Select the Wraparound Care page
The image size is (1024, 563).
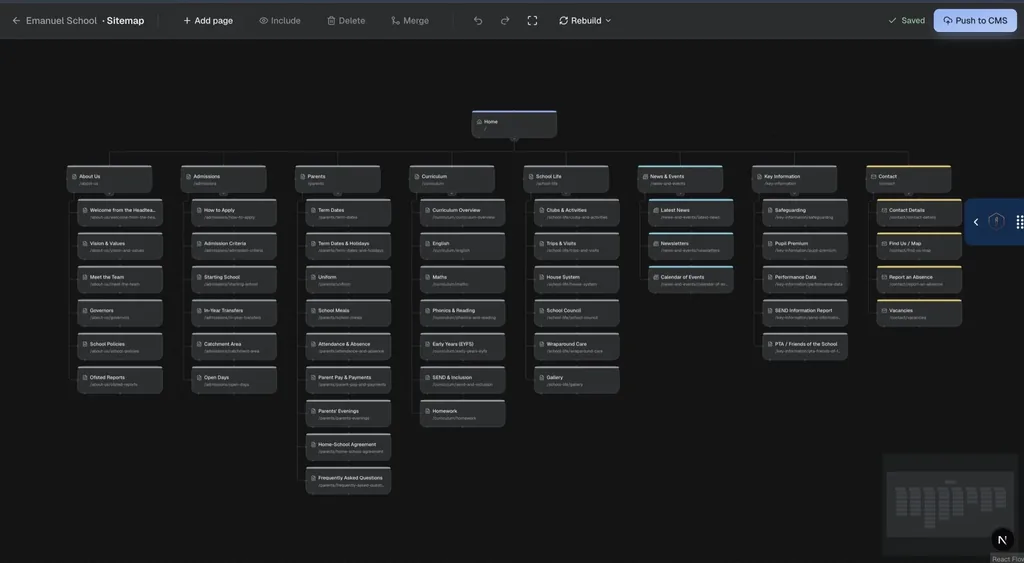pos(577,347)
